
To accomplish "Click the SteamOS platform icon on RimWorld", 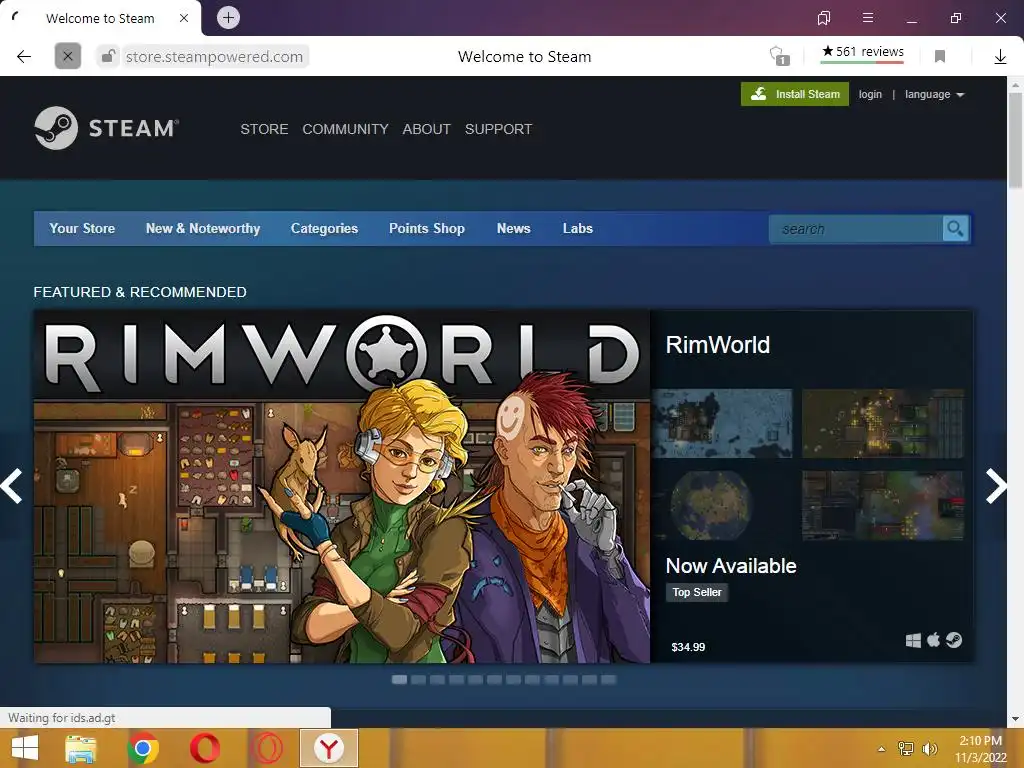I will (954, 640).
